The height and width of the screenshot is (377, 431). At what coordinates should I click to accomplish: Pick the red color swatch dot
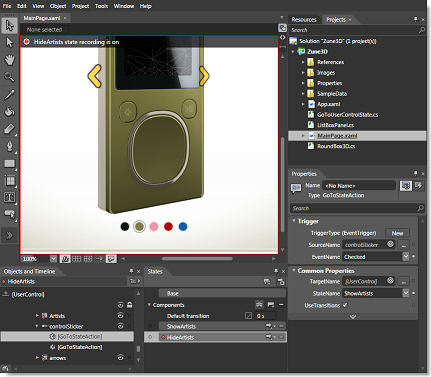tap(168, 227)
